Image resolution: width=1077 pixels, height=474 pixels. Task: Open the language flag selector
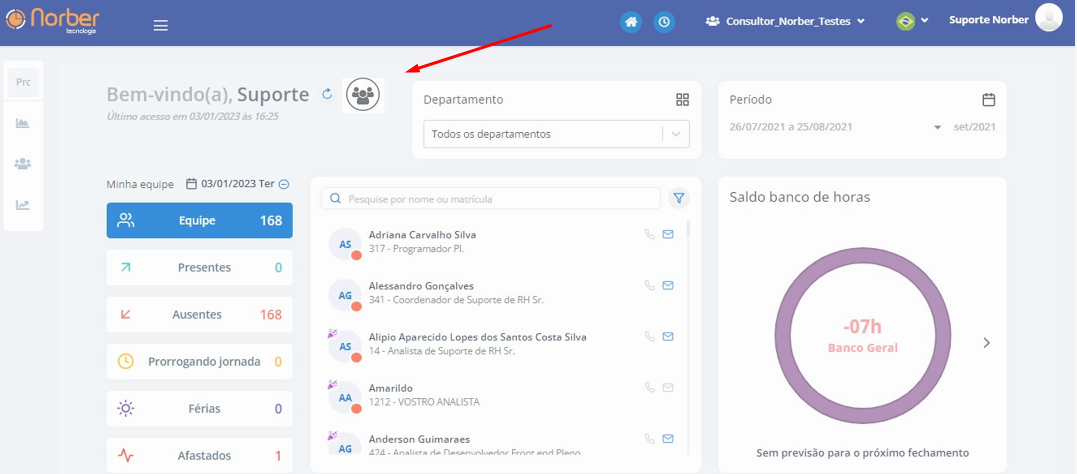912,21
